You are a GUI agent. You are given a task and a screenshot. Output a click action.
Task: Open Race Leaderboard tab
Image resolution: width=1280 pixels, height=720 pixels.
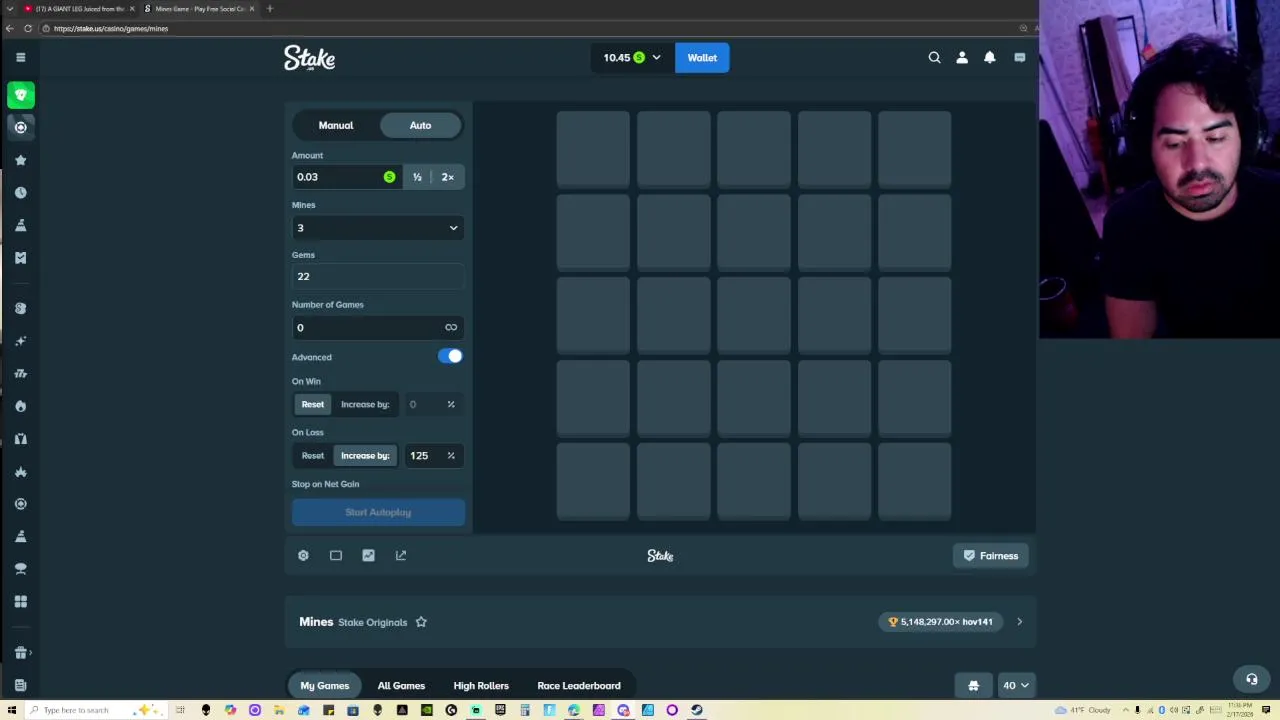coord(579,685)
